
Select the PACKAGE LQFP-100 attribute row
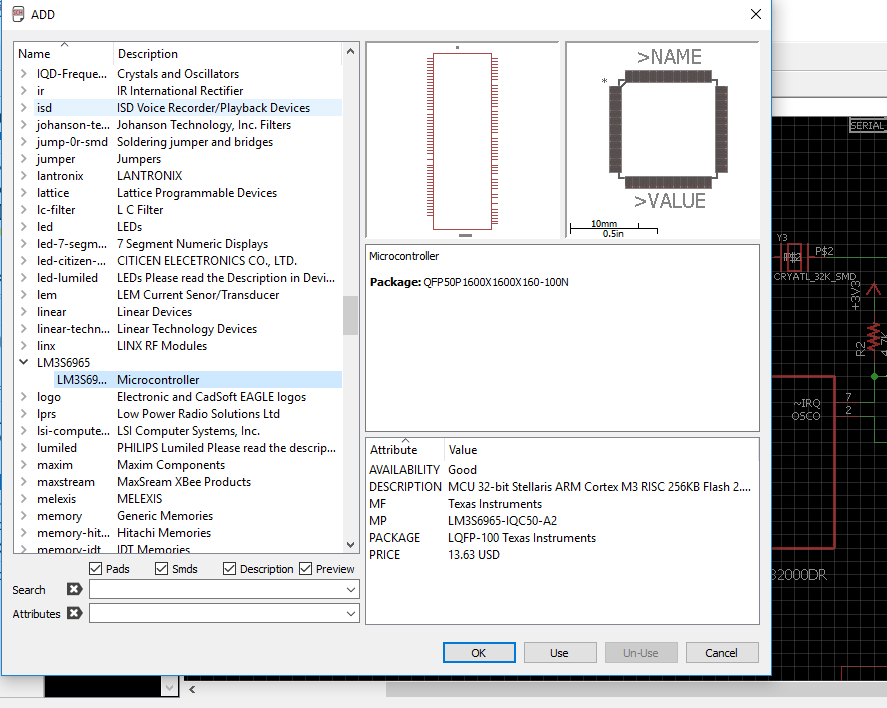point(562,537)
